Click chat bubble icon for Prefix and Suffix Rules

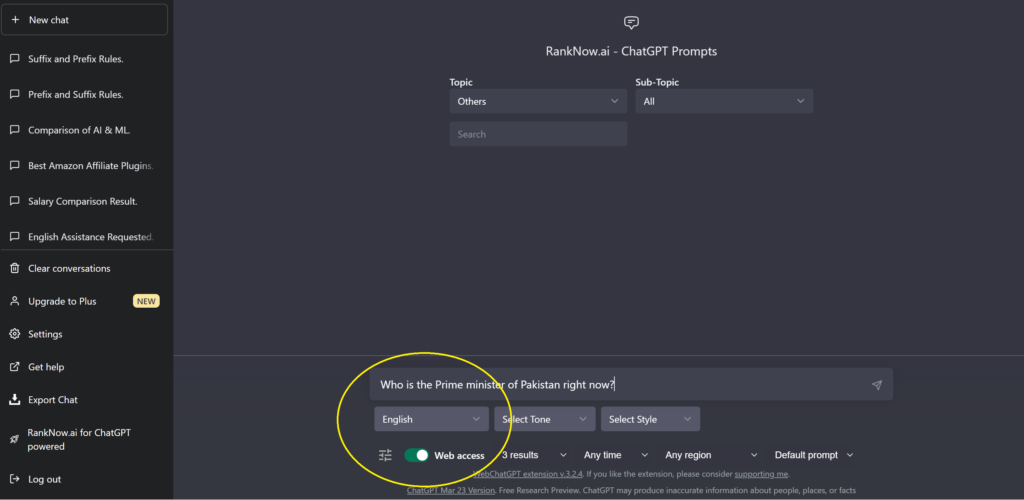pyautogui.click(x=14, y=95)
